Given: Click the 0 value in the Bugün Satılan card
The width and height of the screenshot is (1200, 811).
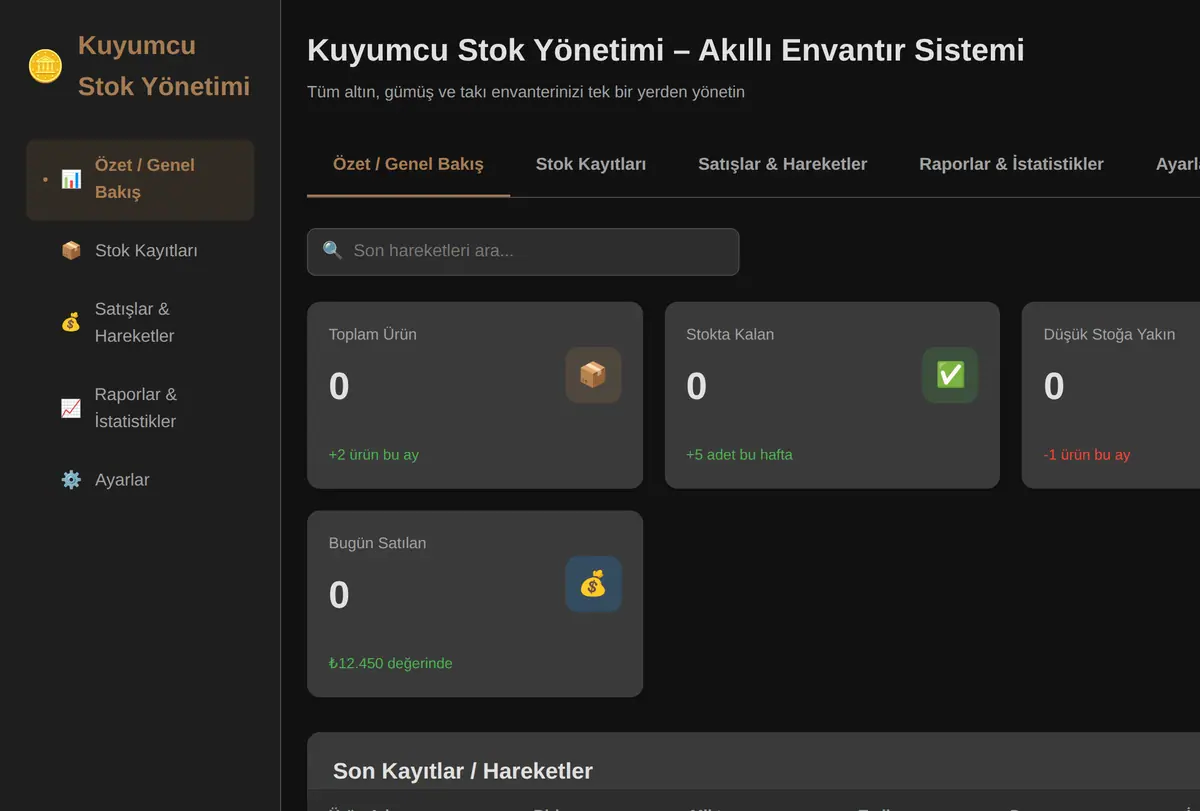Looking at the screenshot, I should [x=339, y=595].
